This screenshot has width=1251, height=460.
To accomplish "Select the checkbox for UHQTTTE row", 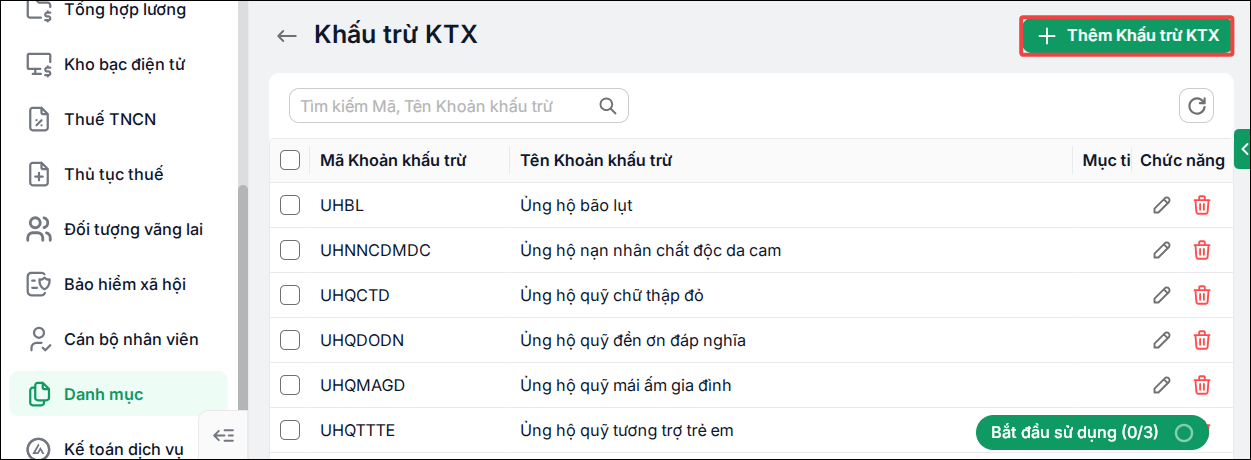I will (x=290, y=430).
